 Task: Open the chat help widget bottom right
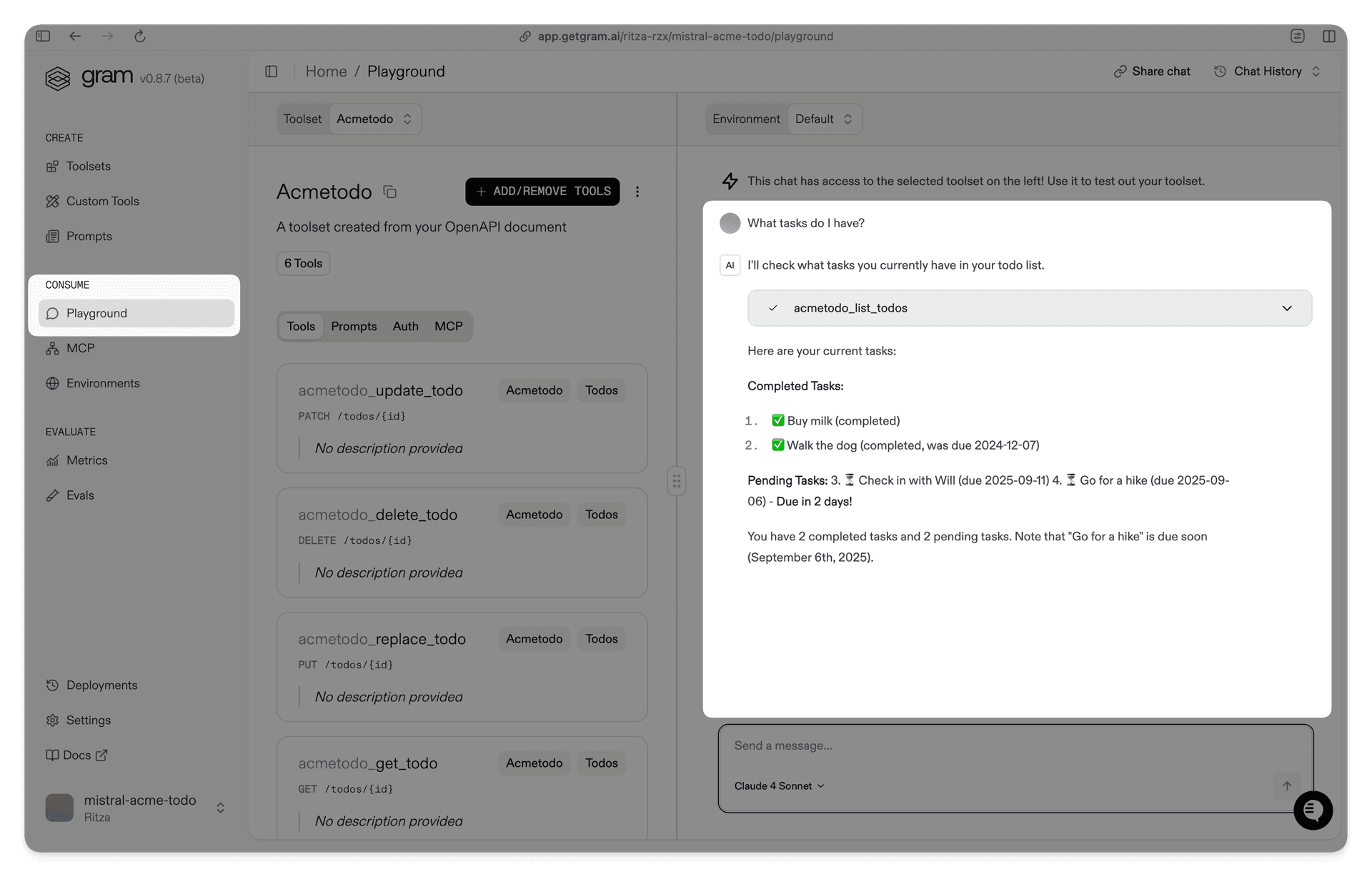pos(1313,811)
